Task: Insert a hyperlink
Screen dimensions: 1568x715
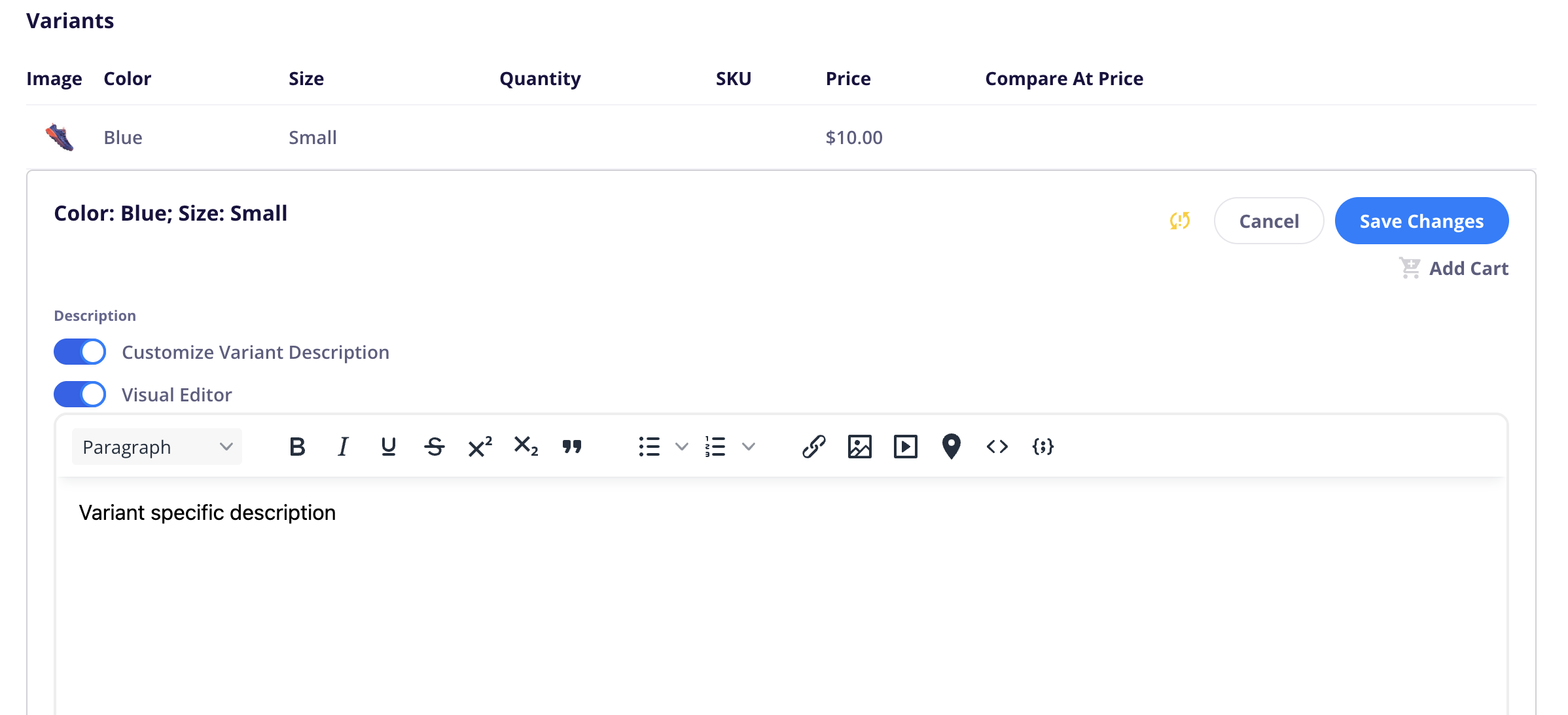Action: point(813,447)
